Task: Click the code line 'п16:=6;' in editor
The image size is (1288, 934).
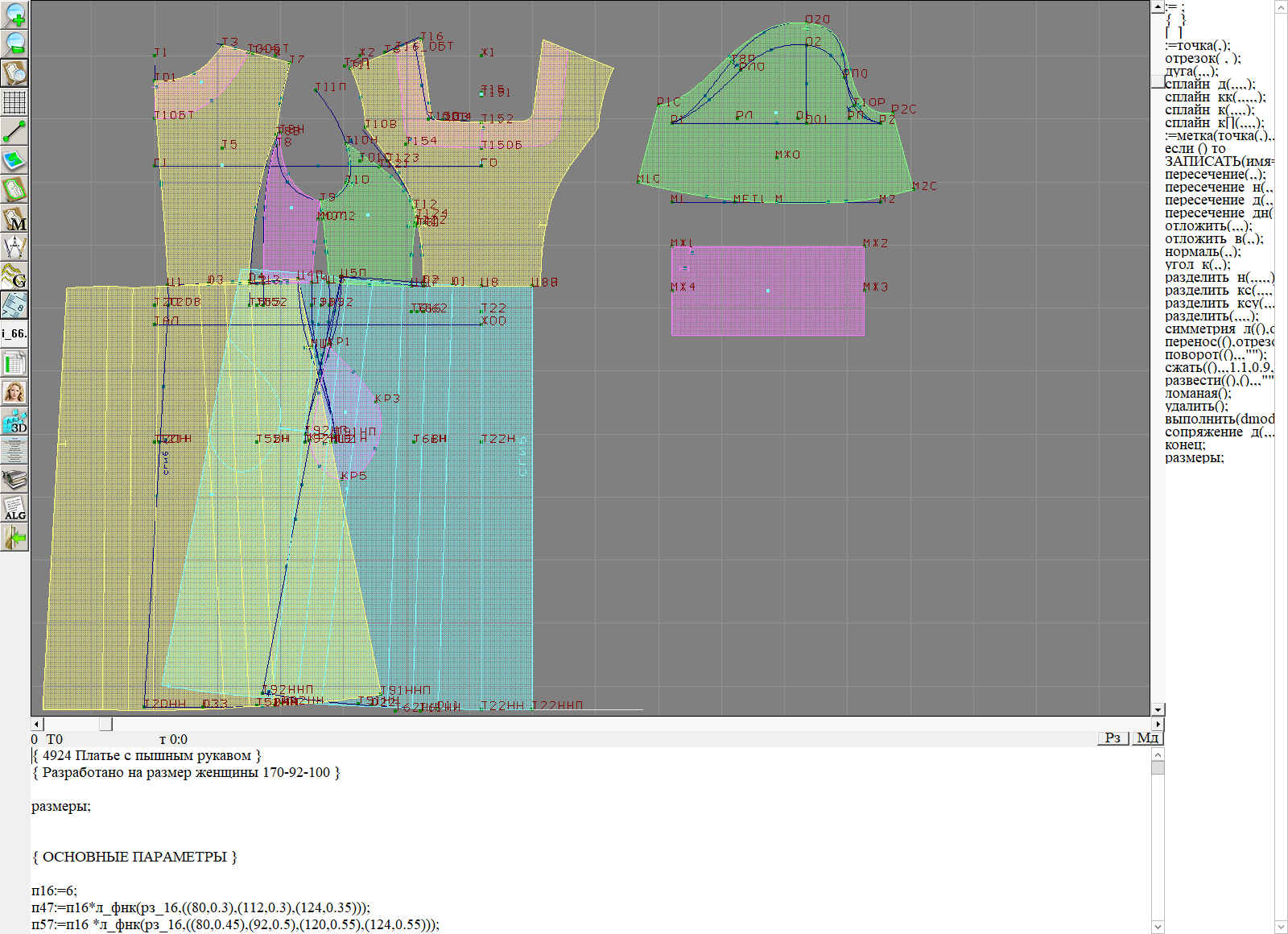Action: (x=55, y=891)
